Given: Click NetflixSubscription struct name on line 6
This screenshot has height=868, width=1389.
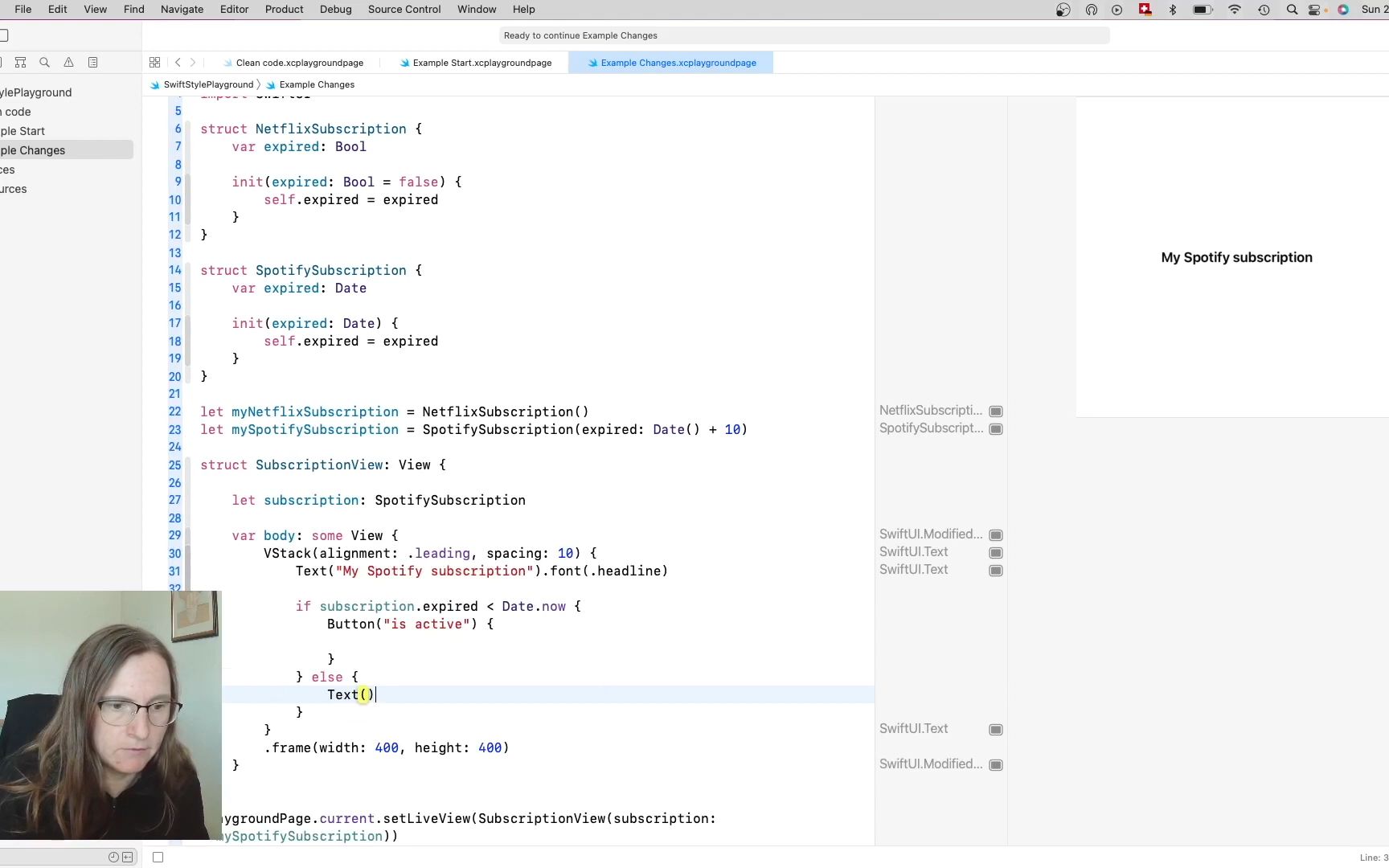Looking at the screenshot, I should coord(330,129).
